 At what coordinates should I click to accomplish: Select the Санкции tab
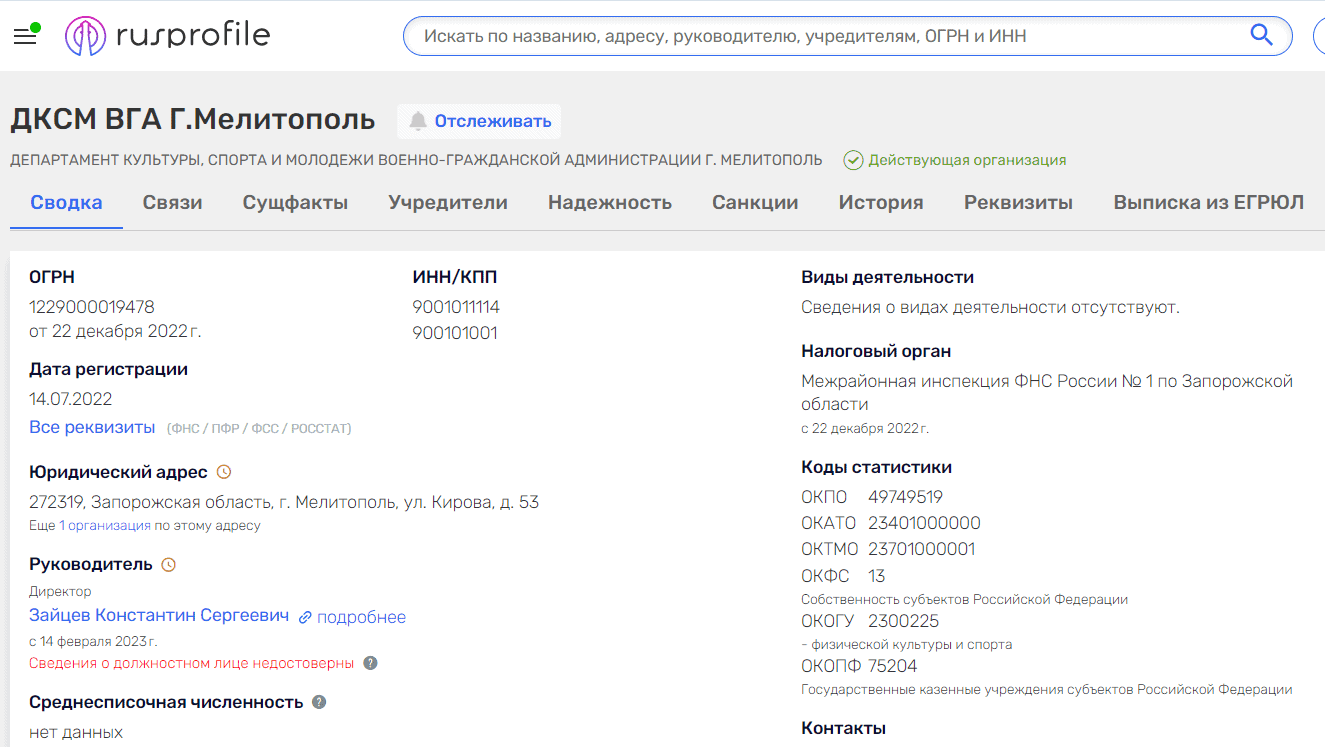pos(754,203)
